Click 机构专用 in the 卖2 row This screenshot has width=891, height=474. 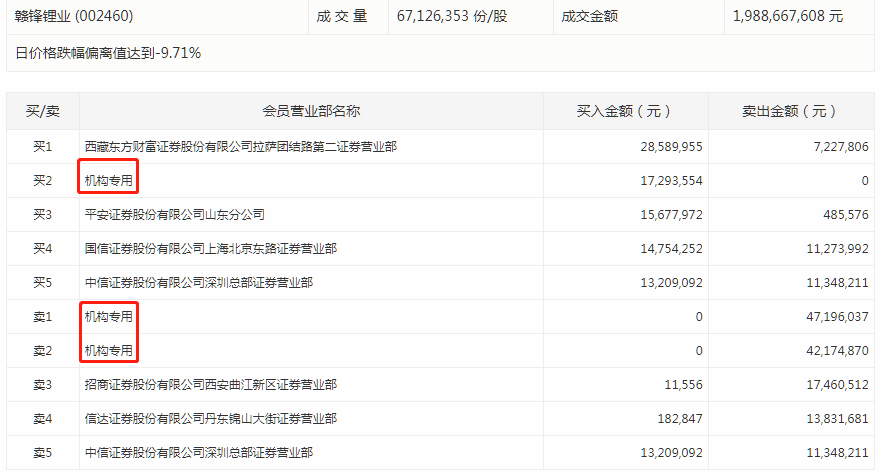(108, 351)
